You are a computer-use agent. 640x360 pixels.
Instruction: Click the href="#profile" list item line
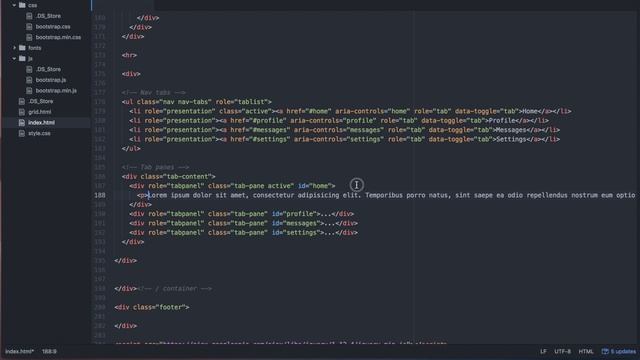(339, 120)
